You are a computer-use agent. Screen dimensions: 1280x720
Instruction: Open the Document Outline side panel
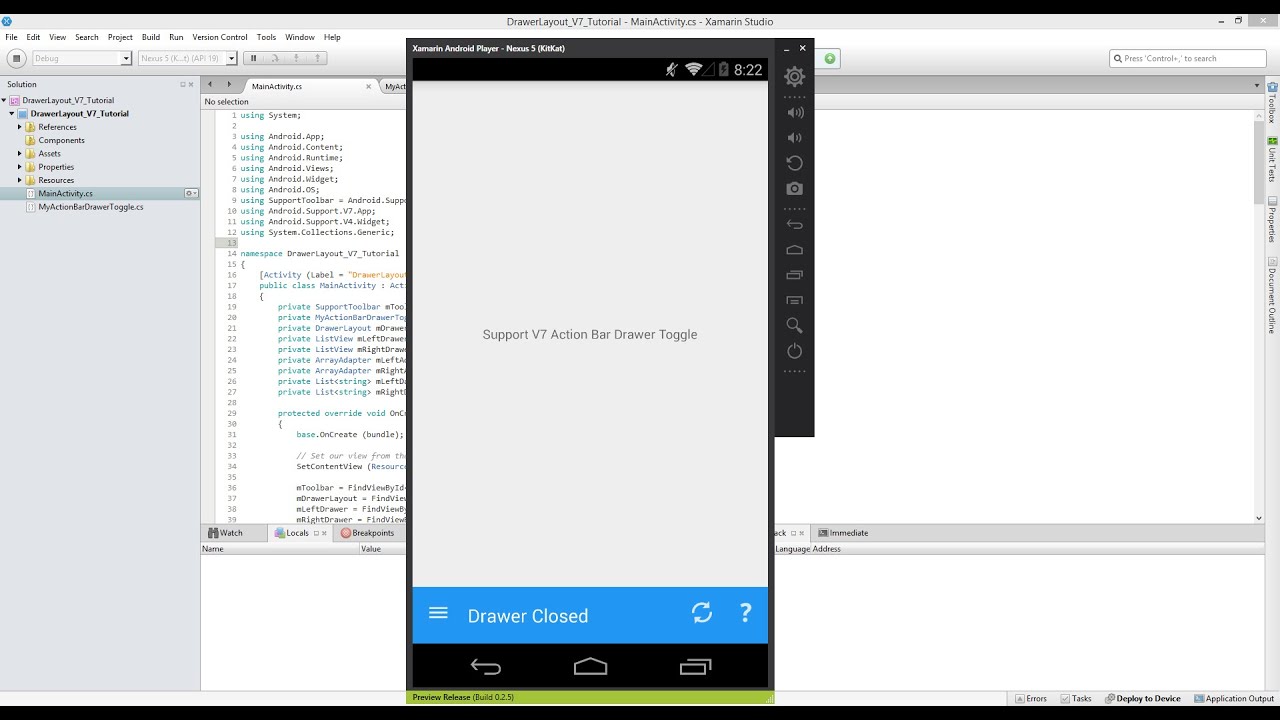click(1272, 295)
